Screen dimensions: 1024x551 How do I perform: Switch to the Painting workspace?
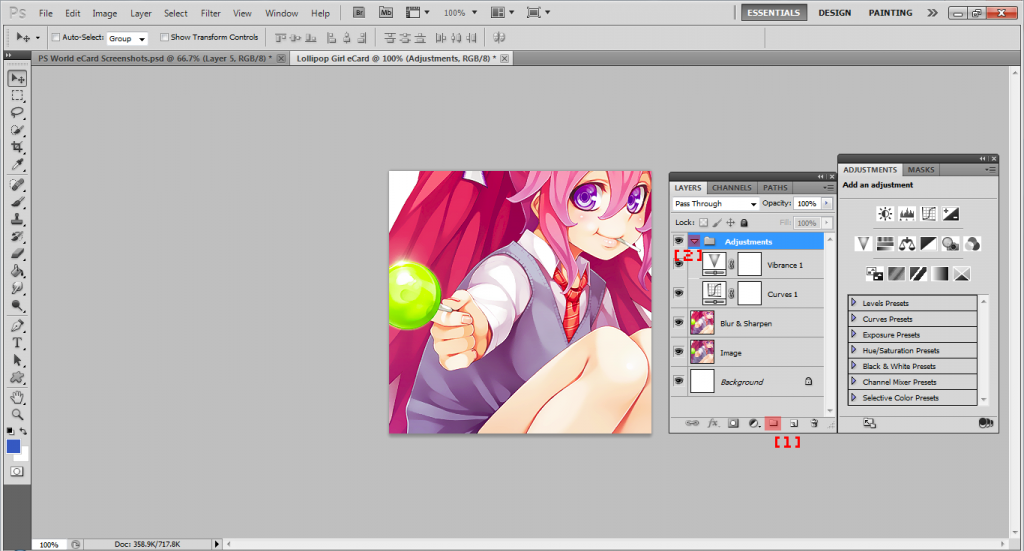[x=890, y=12]
